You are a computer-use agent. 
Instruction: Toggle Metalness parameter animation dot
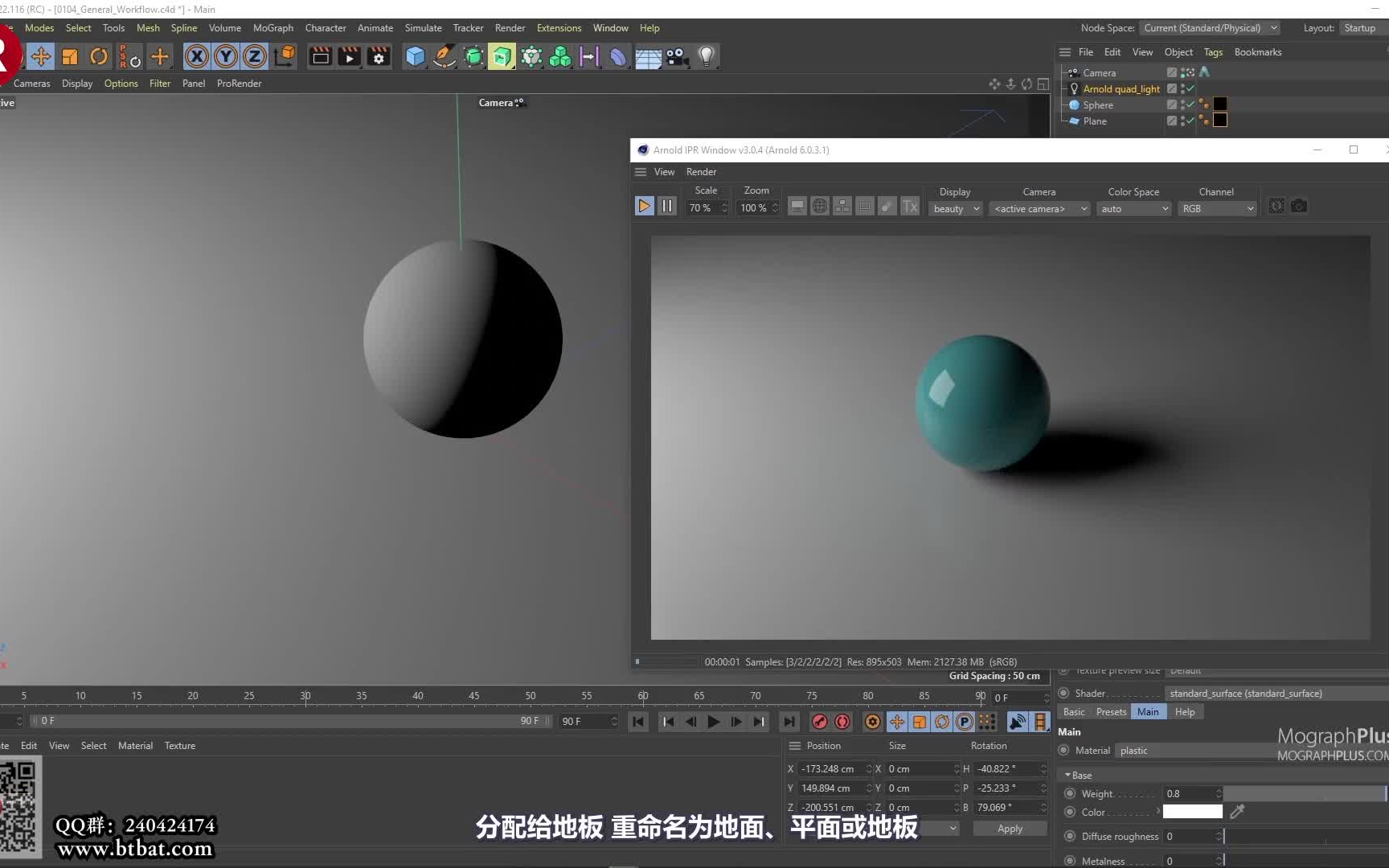(x=1070, y=861)
